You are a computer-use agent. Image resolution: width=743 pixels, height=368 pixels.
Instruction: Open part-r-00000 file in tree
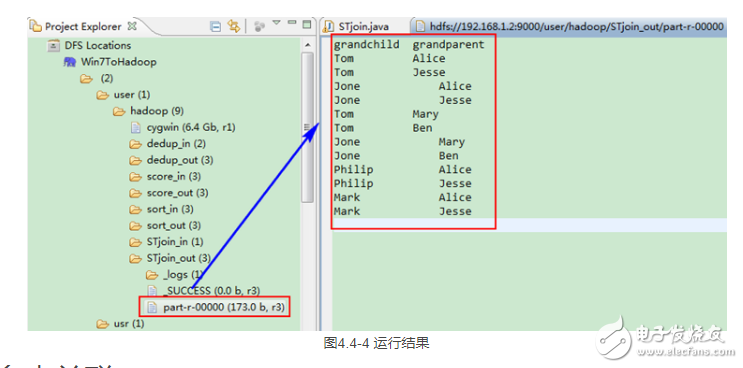(214, 307)
